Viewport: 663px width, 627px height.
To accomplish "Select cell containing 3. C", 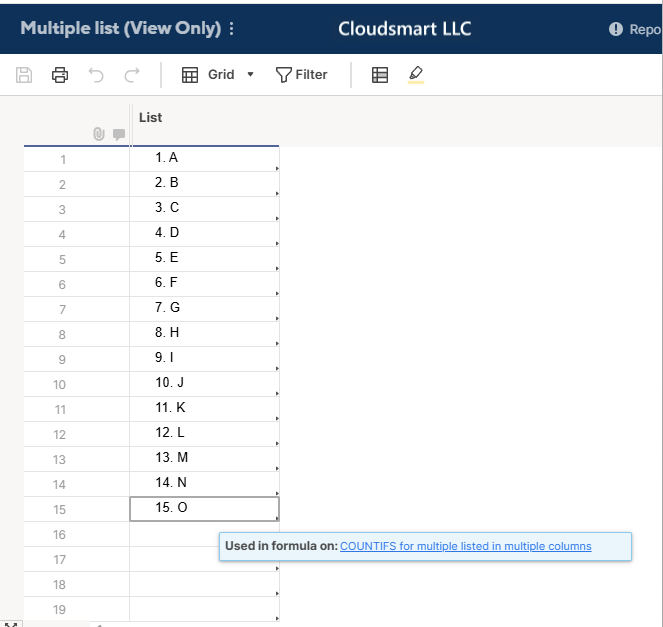I will 204,209.
